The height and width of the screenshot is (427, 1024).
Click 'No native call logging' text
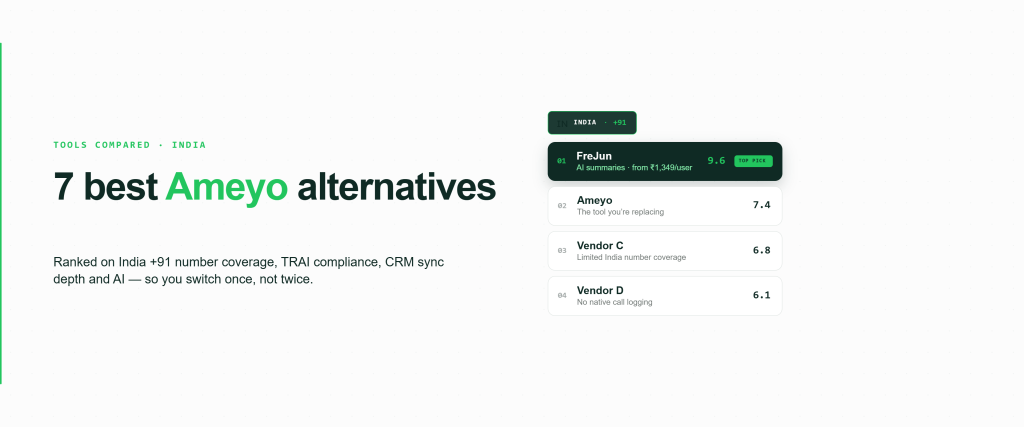point(615,302)
